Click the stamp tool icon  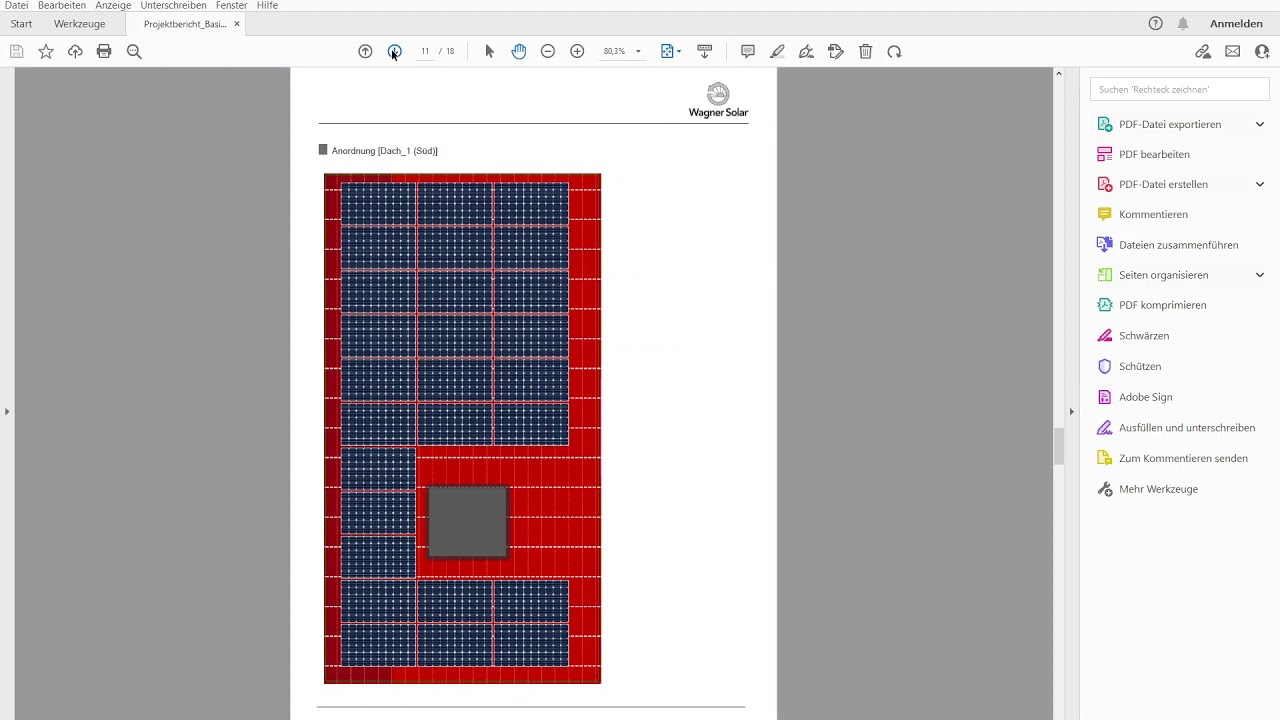(x=836, y=51)
